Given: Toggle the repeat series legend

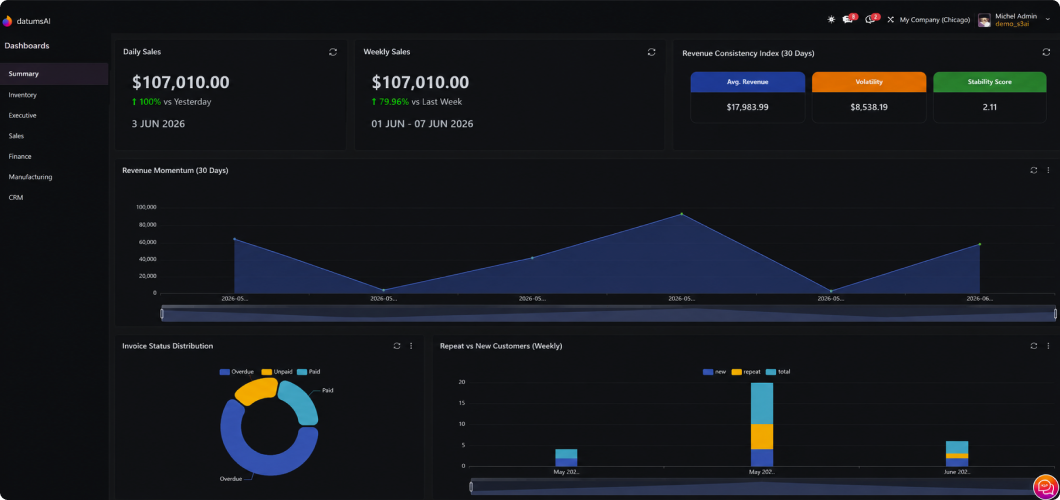Looking at the screenshot, I should coord(746,372).
